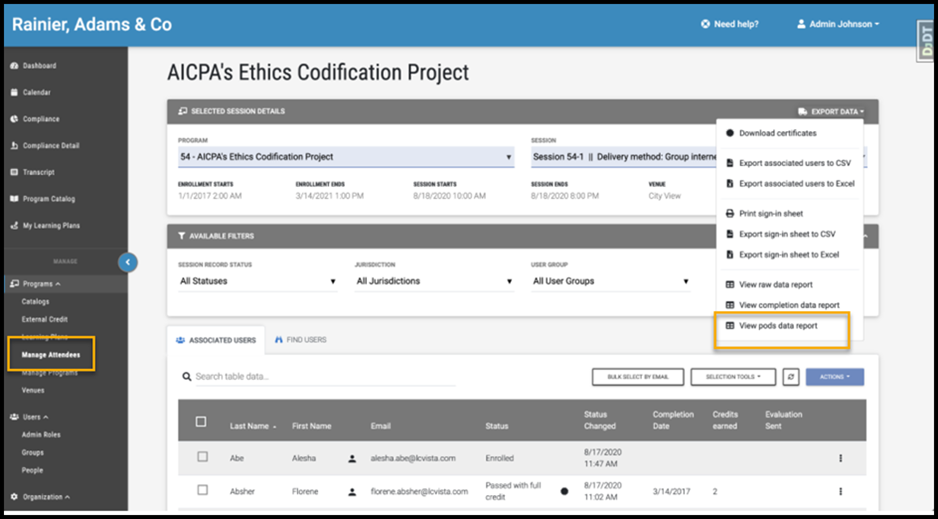Click the Dashboard icon in sidebar

(x=14, y=66)
